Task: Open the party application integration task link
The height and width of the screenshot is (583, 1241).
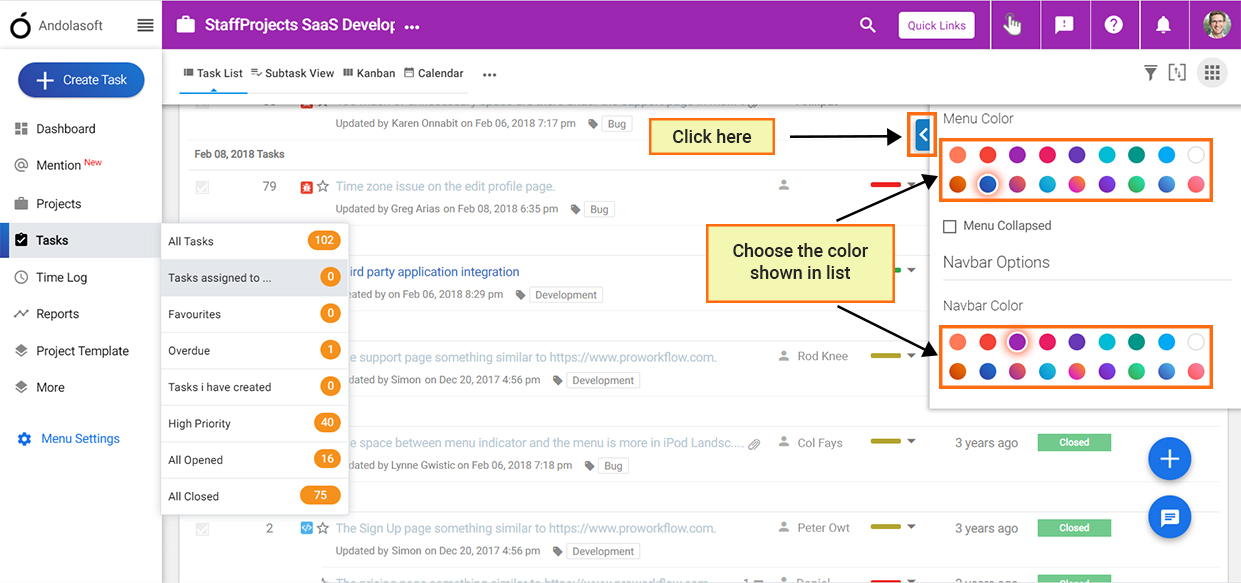Action: (x=434, y=272)
